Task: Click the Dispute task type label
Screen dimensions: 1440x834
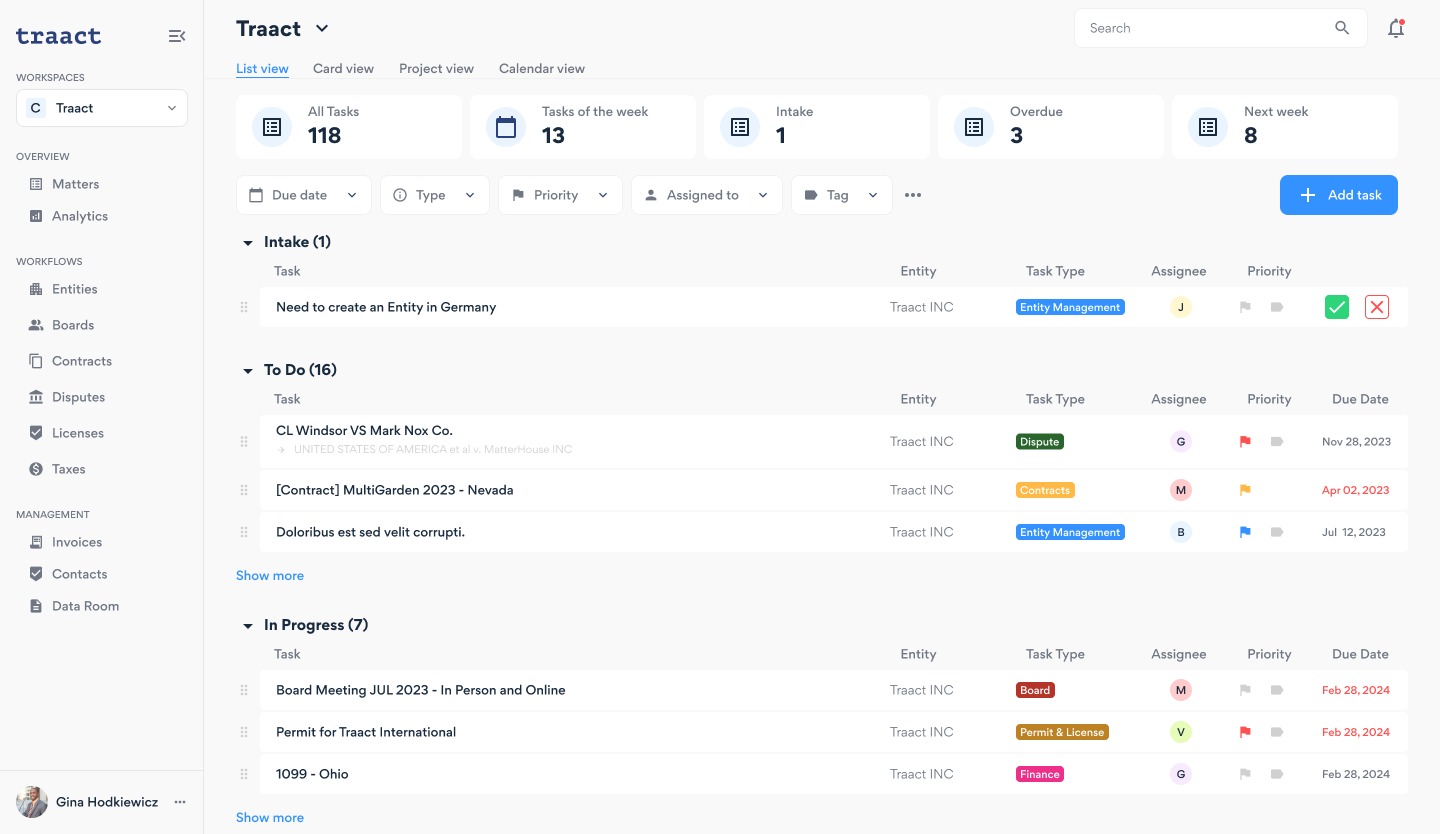Action: pos(1039,441)
